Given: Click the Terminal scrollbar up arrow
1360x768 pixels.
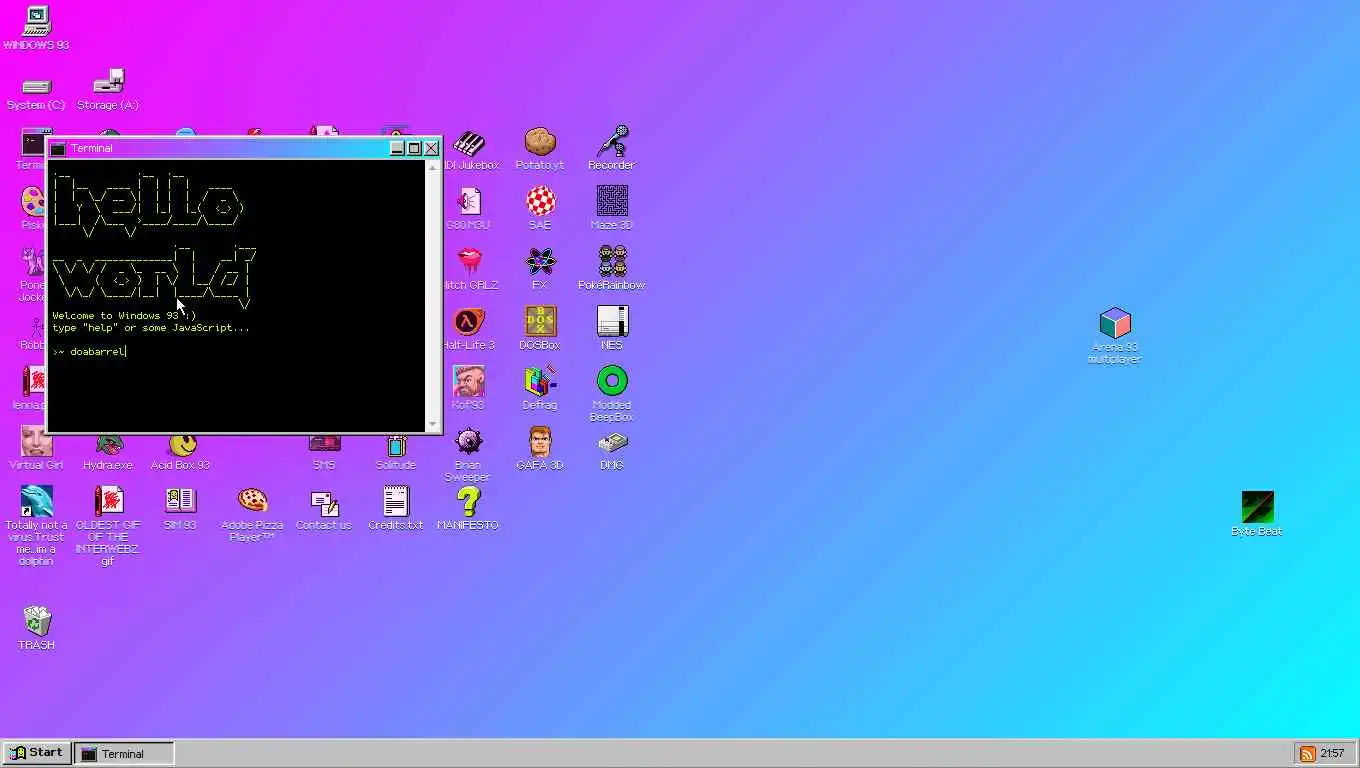Looking at the screenshot, I should (434, 168).
